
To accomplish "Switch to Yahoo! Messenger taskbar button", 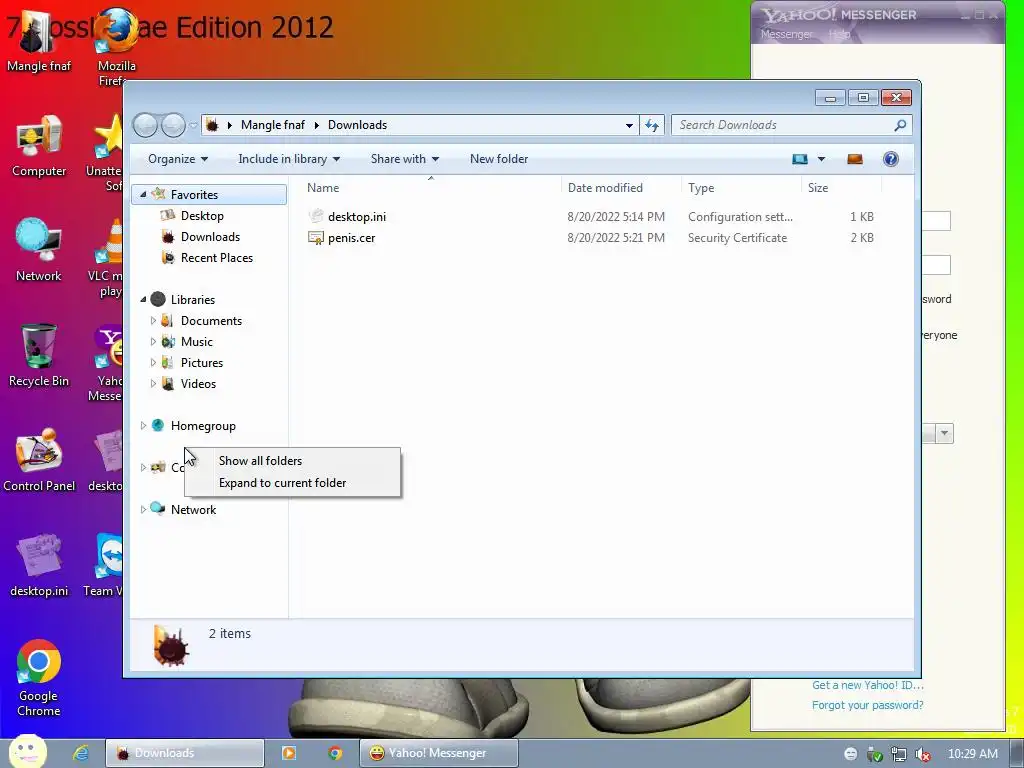I will coord(438,753).
